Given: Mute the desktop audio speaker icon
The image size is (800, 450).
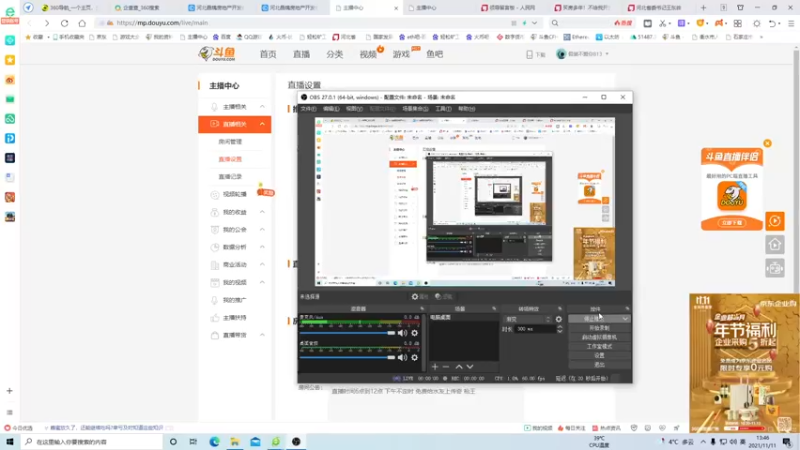Looking at the screenshot, I should click(x=402, y=358).
